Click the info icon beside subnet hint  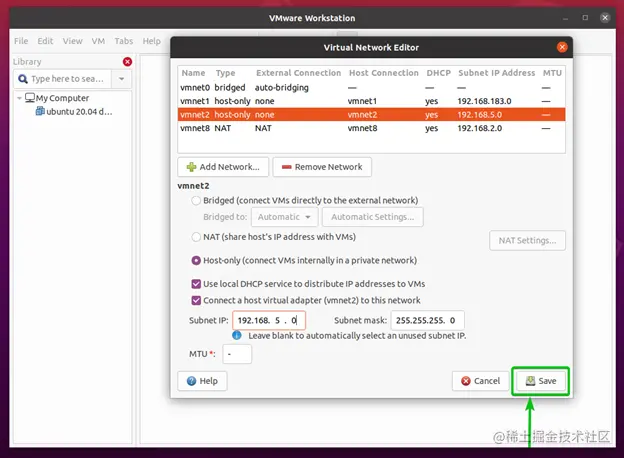point(237,335)
